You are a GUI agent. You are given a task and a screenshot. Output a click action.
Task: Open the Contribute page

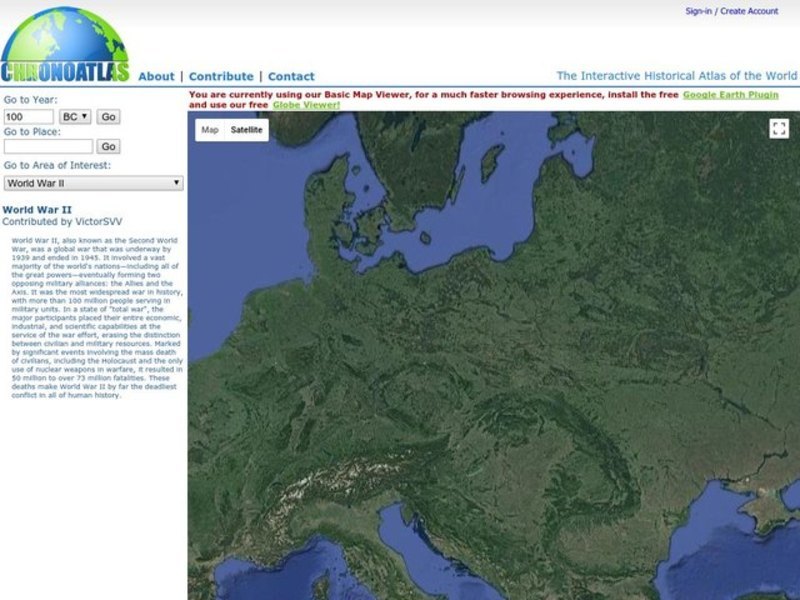pyautogui.click(x=220, y=76)
